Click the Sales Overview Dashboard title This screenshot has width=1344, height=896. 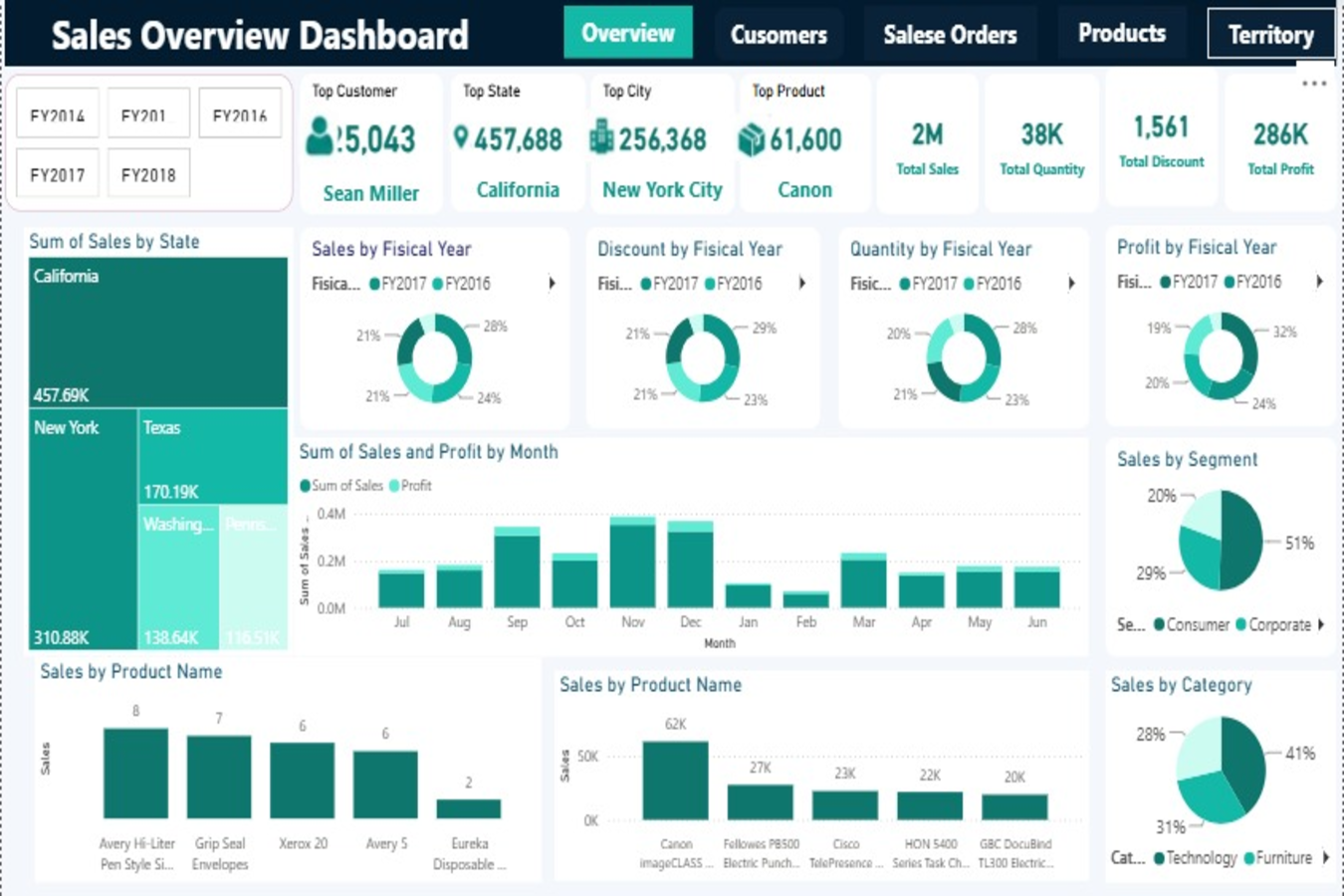coord(260,36)
